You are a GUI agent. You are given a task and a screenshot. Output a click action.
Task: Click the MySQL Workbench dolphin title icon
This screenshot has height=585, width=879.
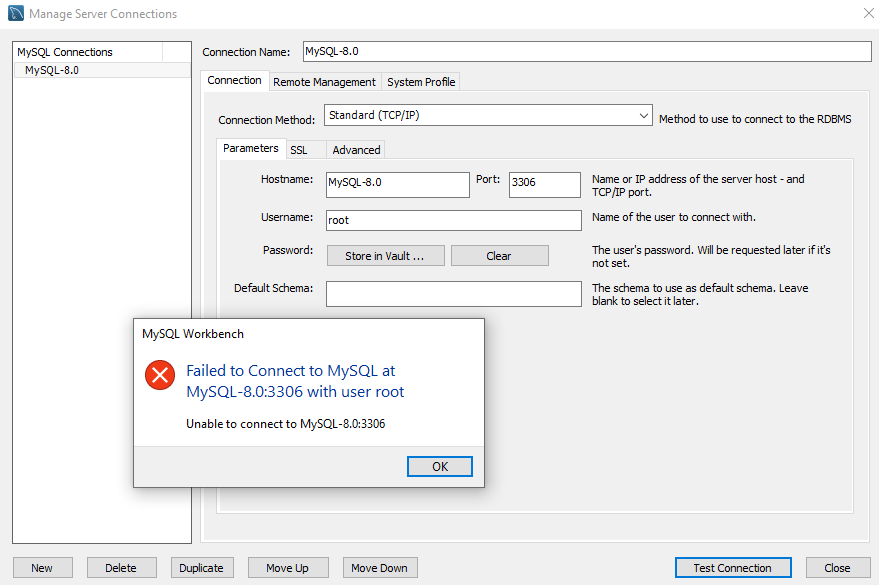tap(16, 14)
